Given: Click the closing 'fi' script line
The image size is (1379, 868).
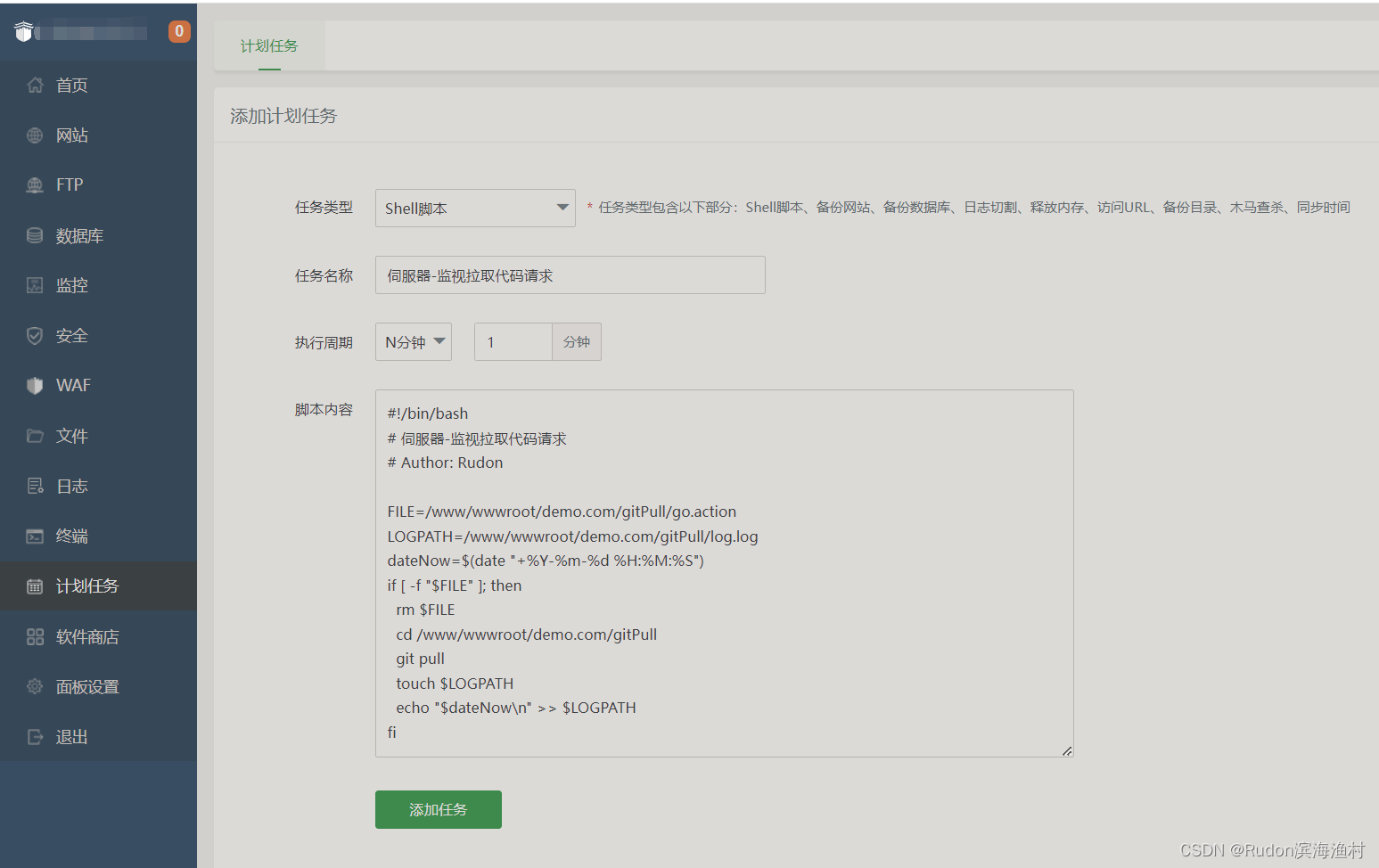Looking at the screenshot, I should pyautogui.click(x=391, y=733).
